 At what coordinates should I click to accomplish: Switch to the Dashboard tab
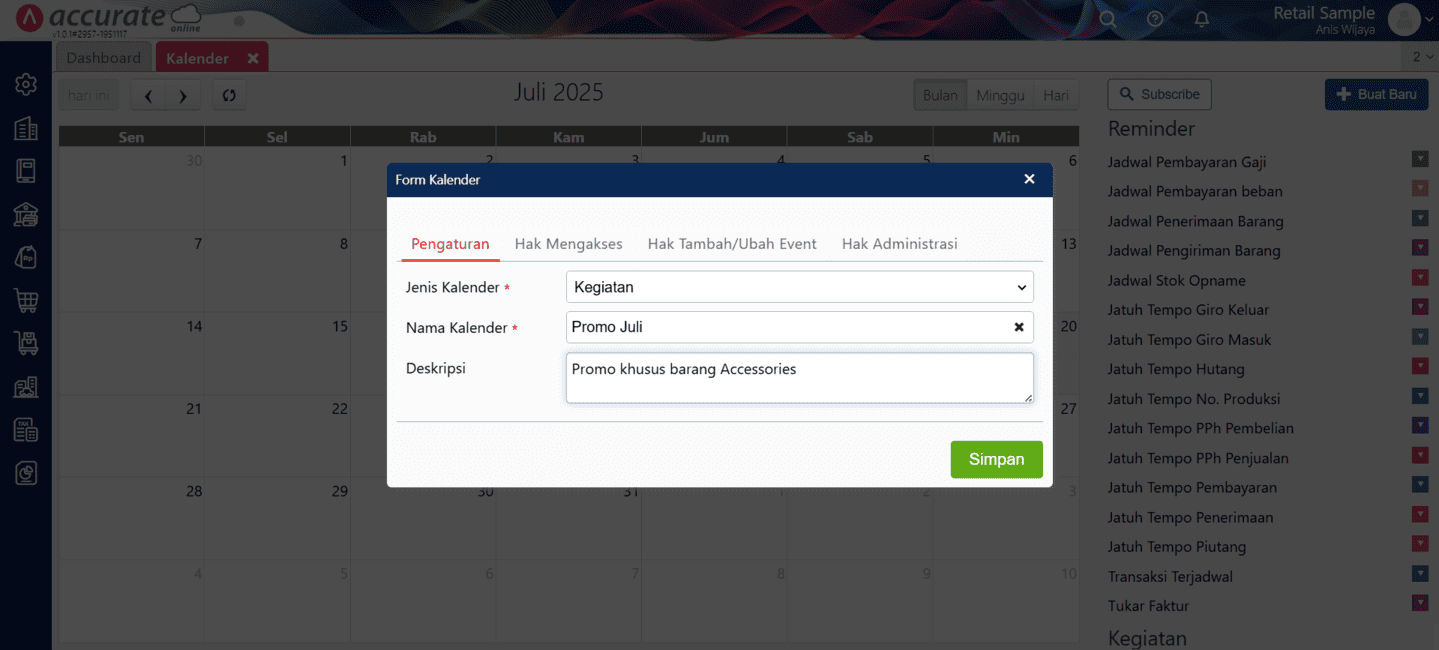click(102, 57)
